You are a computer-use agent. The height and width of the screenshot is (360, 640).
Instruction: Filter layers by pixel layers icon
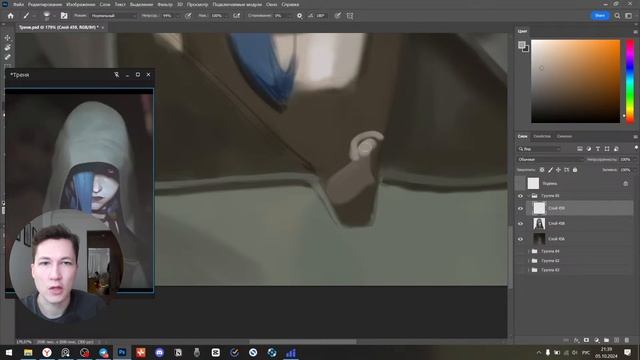point(580,149)
